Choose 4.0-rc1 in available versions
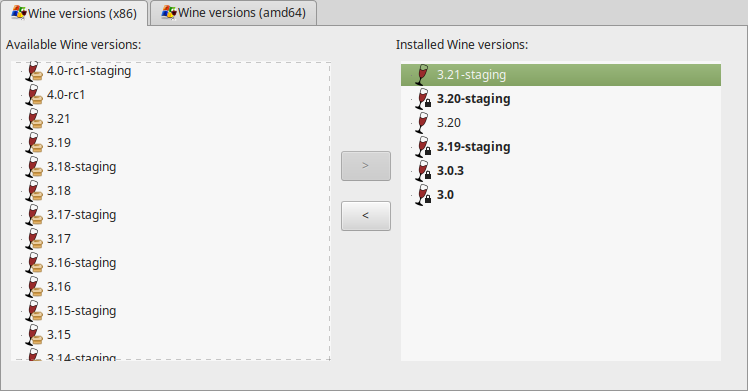 pyautogui.click(x=66, y=95)
